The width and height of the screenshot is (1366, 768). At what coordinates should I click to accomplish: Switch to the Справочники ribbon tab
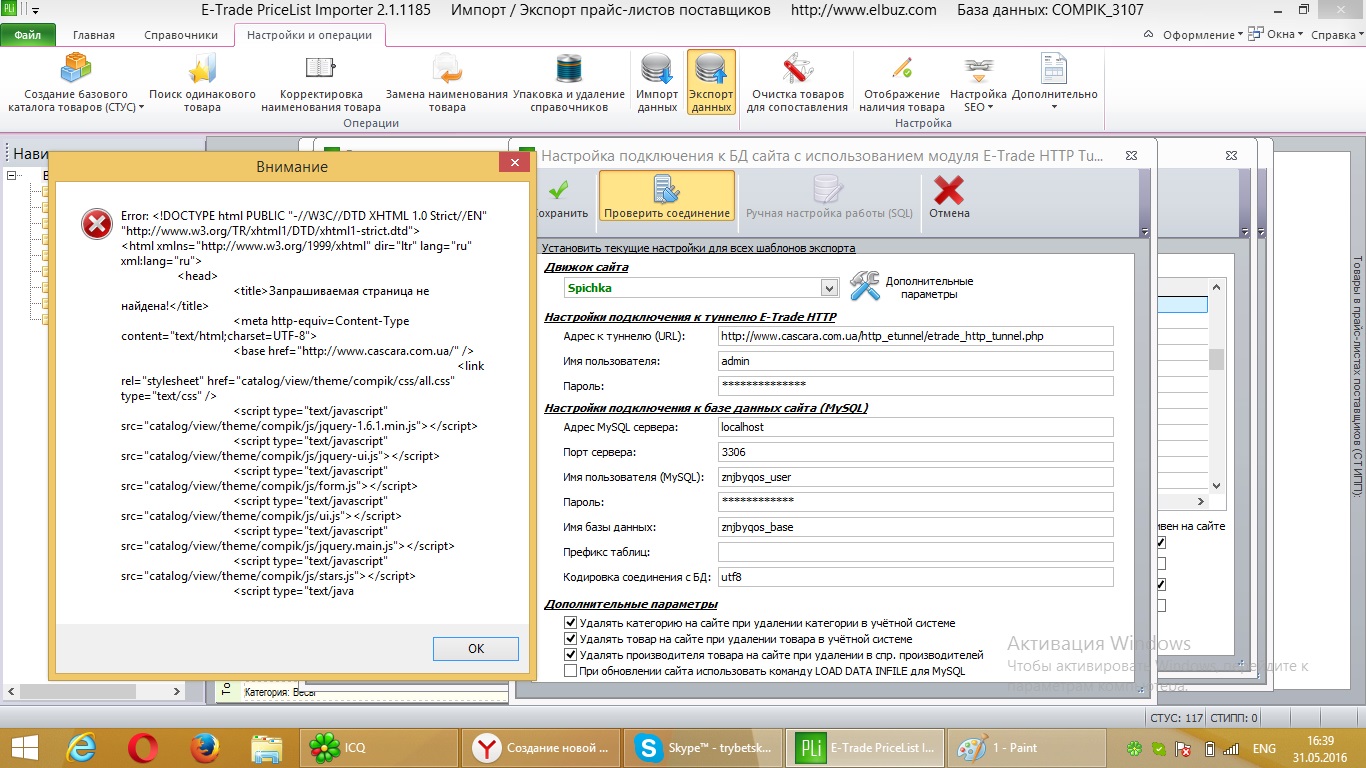(x=181, y=35)
